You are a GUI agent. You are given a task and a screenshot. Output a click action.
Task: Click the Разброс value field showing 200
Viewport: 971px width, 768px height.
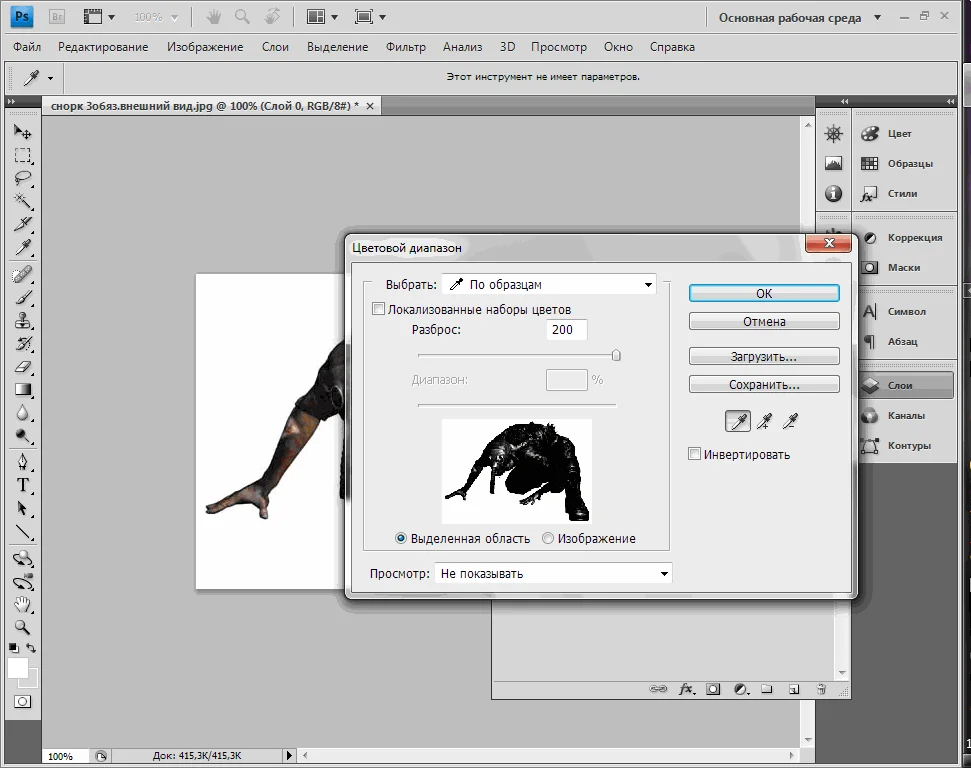[x=566, y=330]
